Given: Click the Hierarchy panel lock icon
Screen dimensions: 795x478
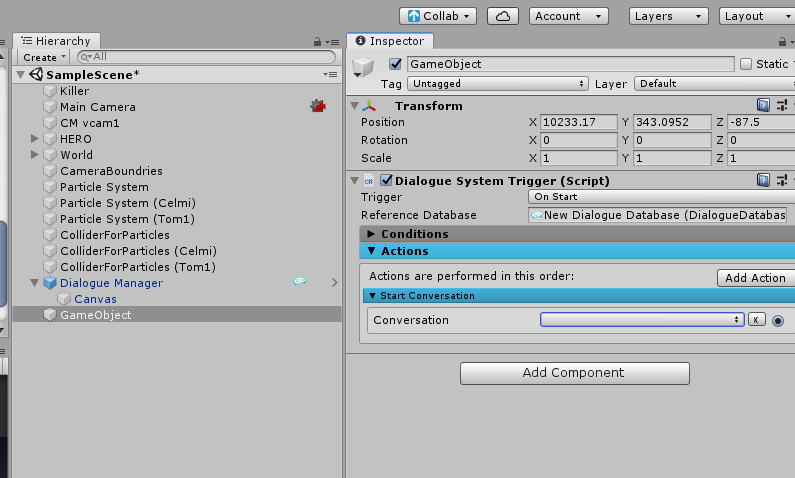Looking at the screenshot, I should 317,42.
